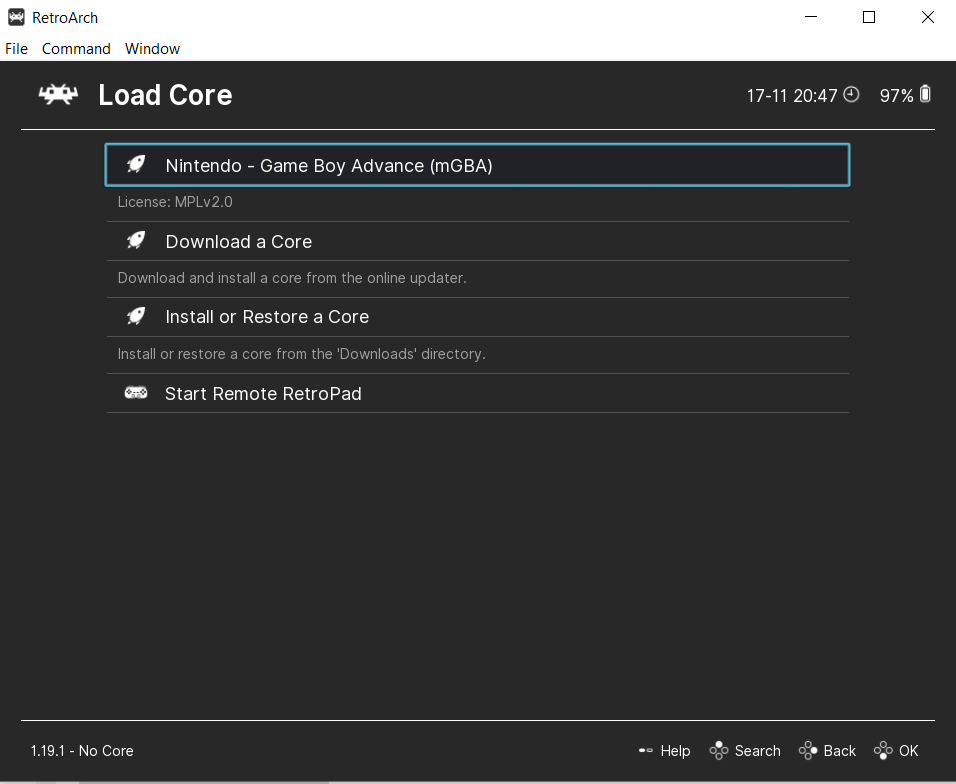Open the Window menu
Image resolution: width=956 pixels, height=784 pixels.
[152, 48]
